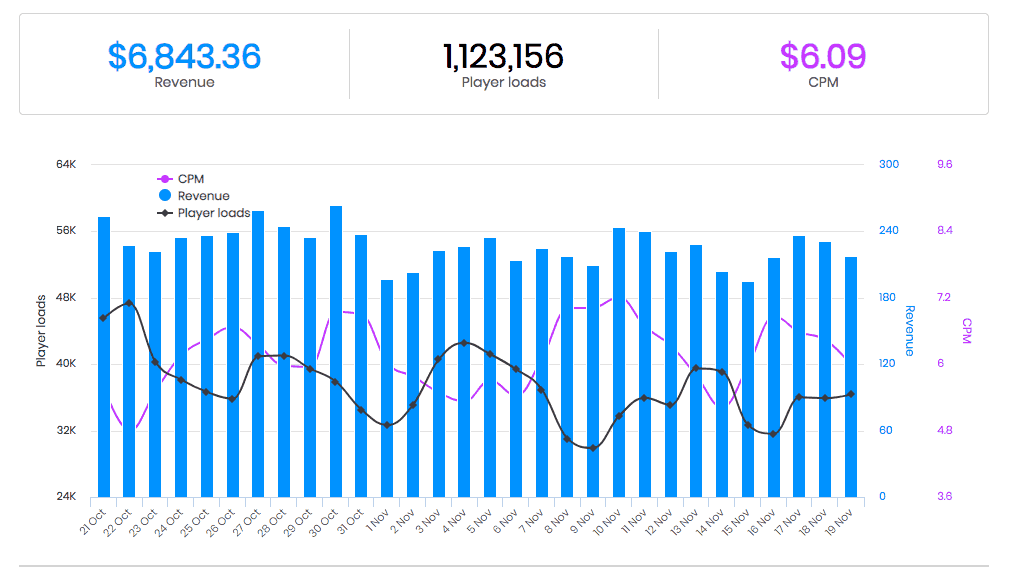The image size is (1020, 582).
Task: Select the 30 Oct revenue bar
Action: pos(336,350)
